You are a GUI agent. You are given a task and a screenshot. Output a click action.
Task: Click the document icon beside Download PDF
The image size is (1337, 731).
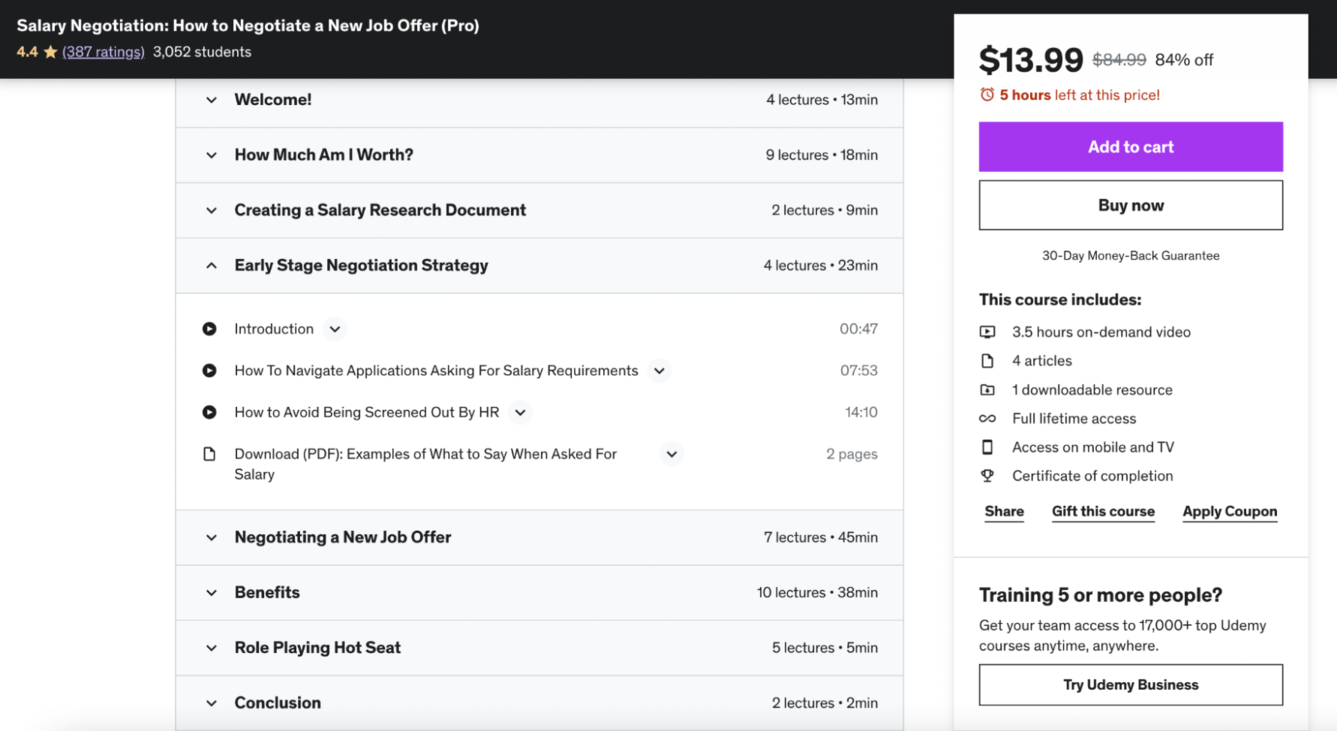click(209, 454)
